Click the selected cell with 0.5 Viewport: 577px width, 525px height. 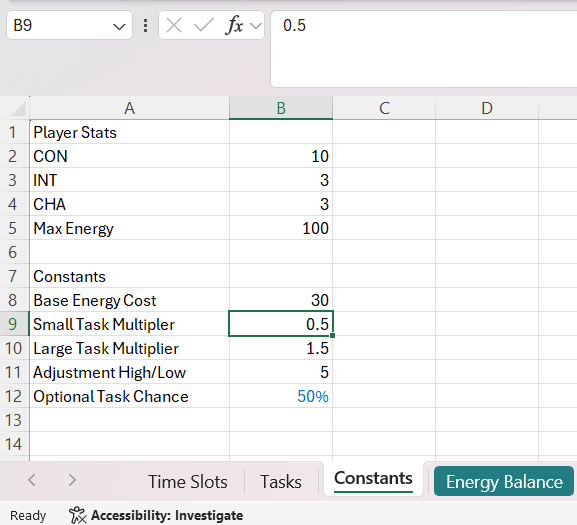(281, 324)
